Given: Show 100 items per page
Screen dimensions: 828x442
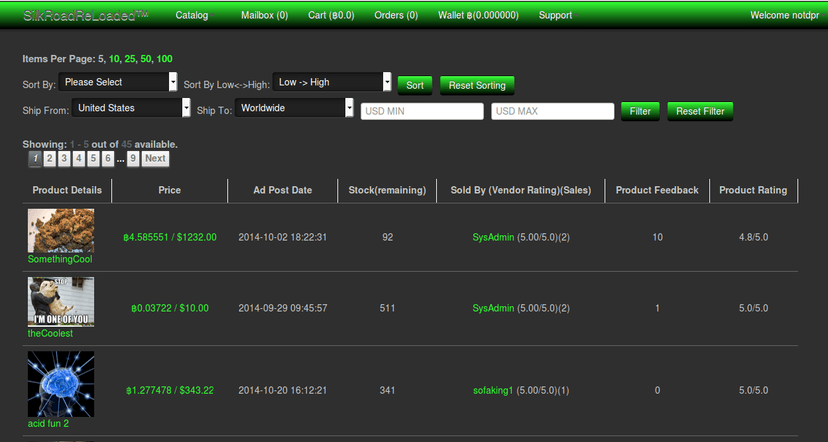Looking at the screenshot, I should click(164, 59).
